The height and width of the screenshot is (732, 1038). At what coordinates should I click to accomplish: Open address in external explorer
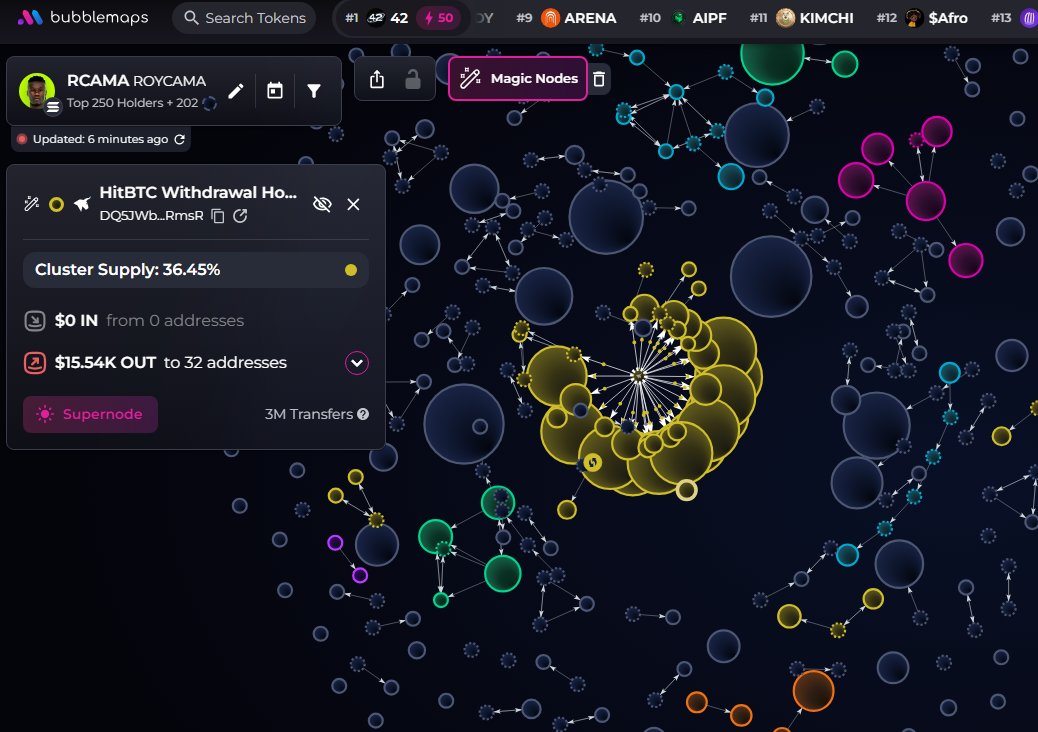pyautogui.click(x=240, y=216)
